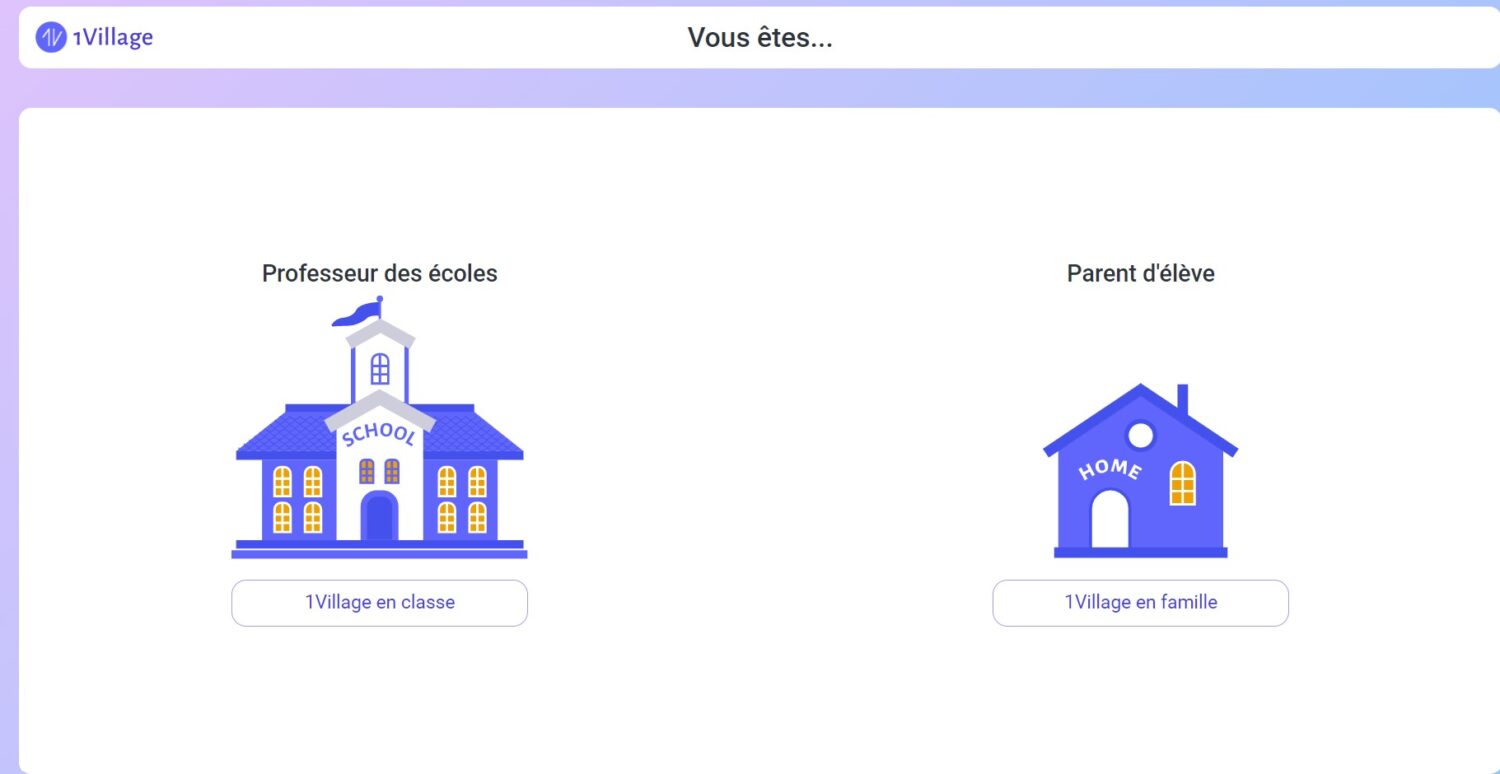This screenshot has height=774, width=1500.
Task: Choose the 1Village en famille button
Action: (x=1141, y=603)
